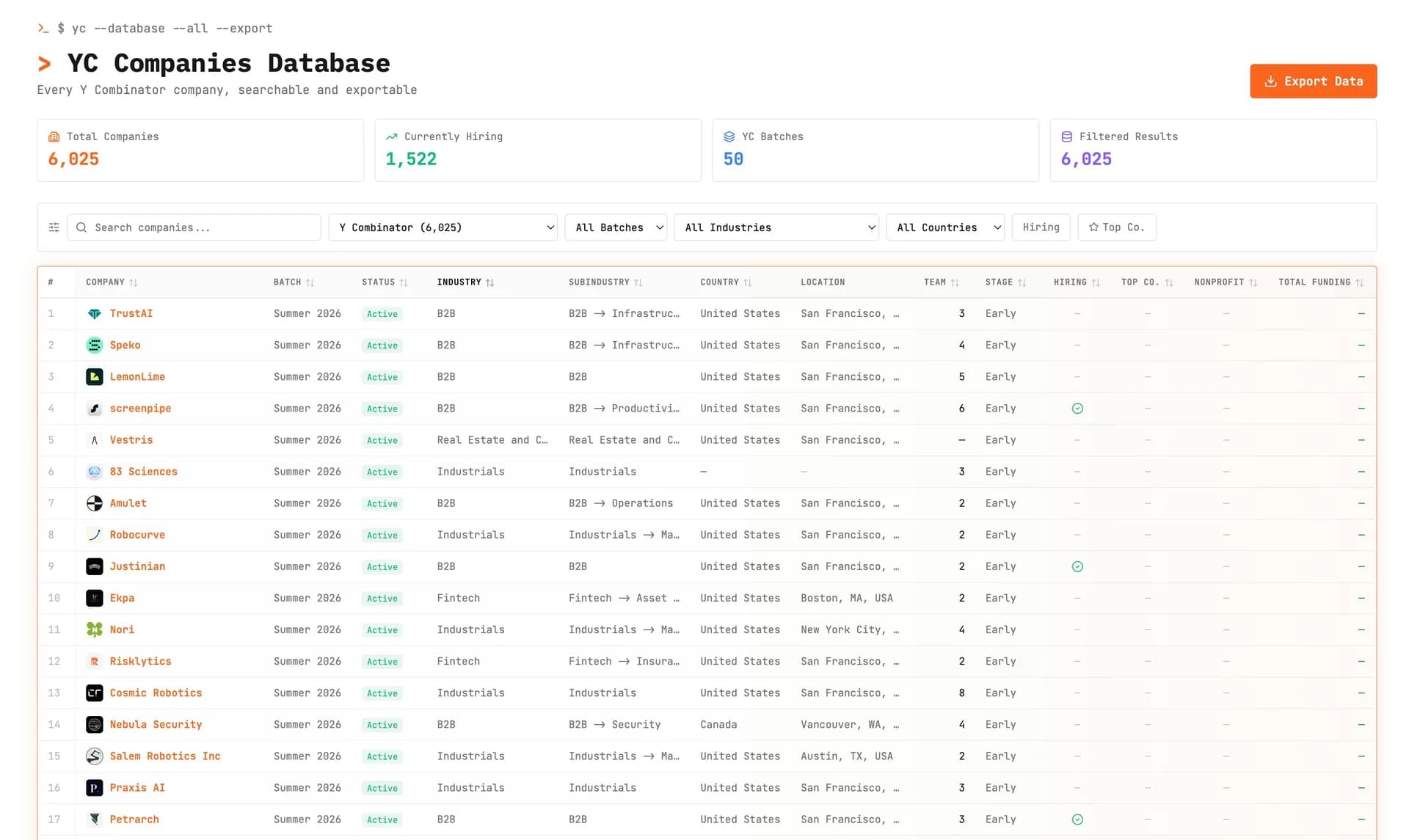Click the Speko green logo icon

tap(94, 346)
